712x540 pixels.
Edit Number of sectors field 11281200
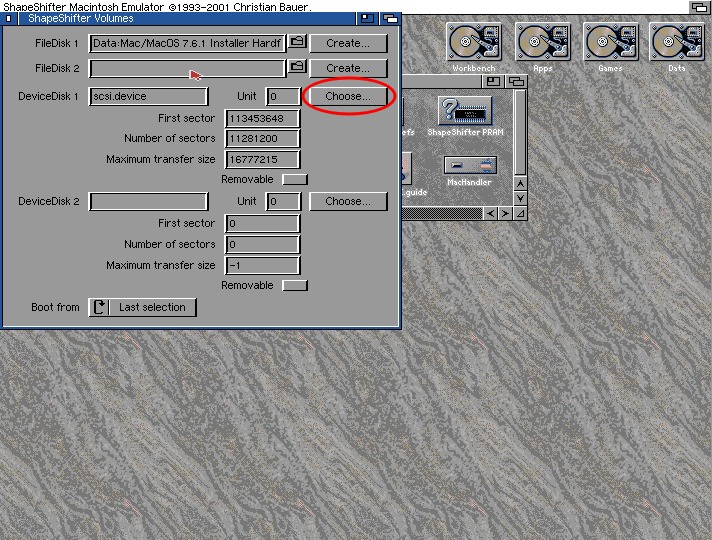(262, 139)
